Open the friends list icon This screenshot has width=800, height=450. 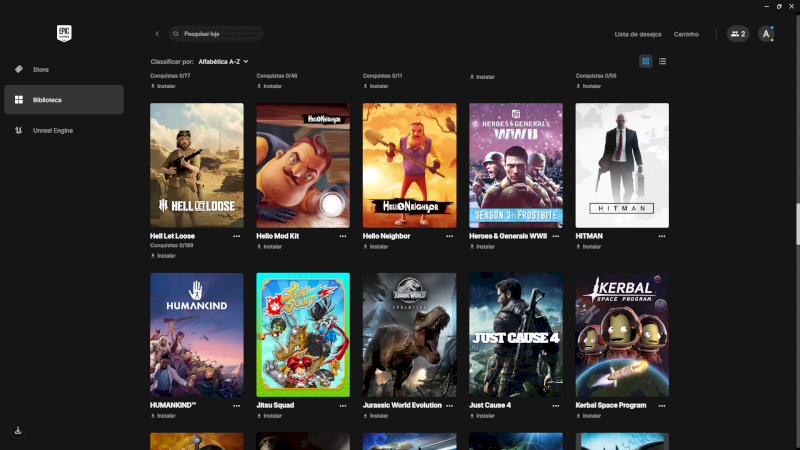click(738, 34)
